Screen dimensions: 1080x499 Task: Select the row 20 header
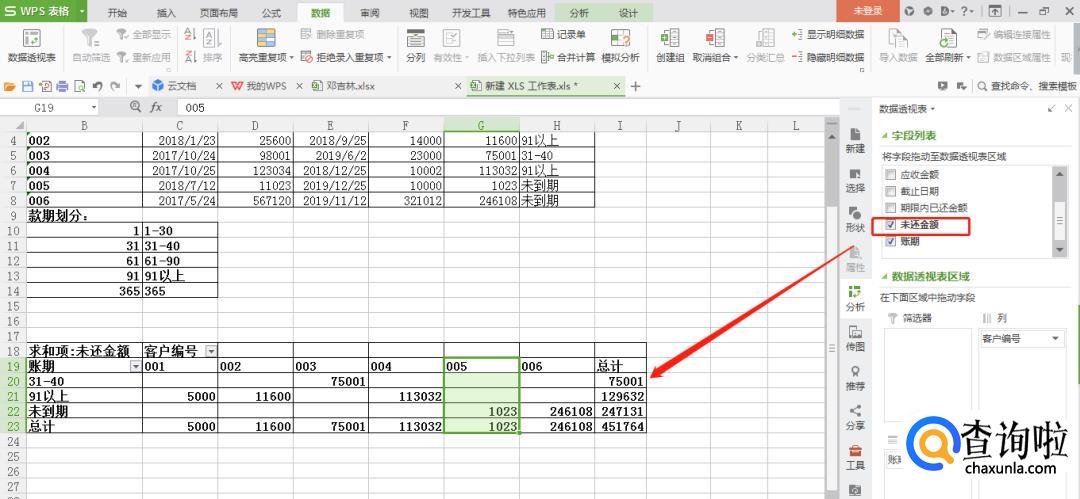coord(12,381)
